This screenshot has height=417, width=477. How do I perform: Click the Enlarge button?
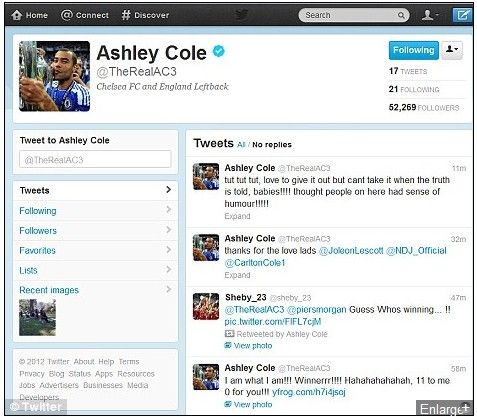[444, 408]
